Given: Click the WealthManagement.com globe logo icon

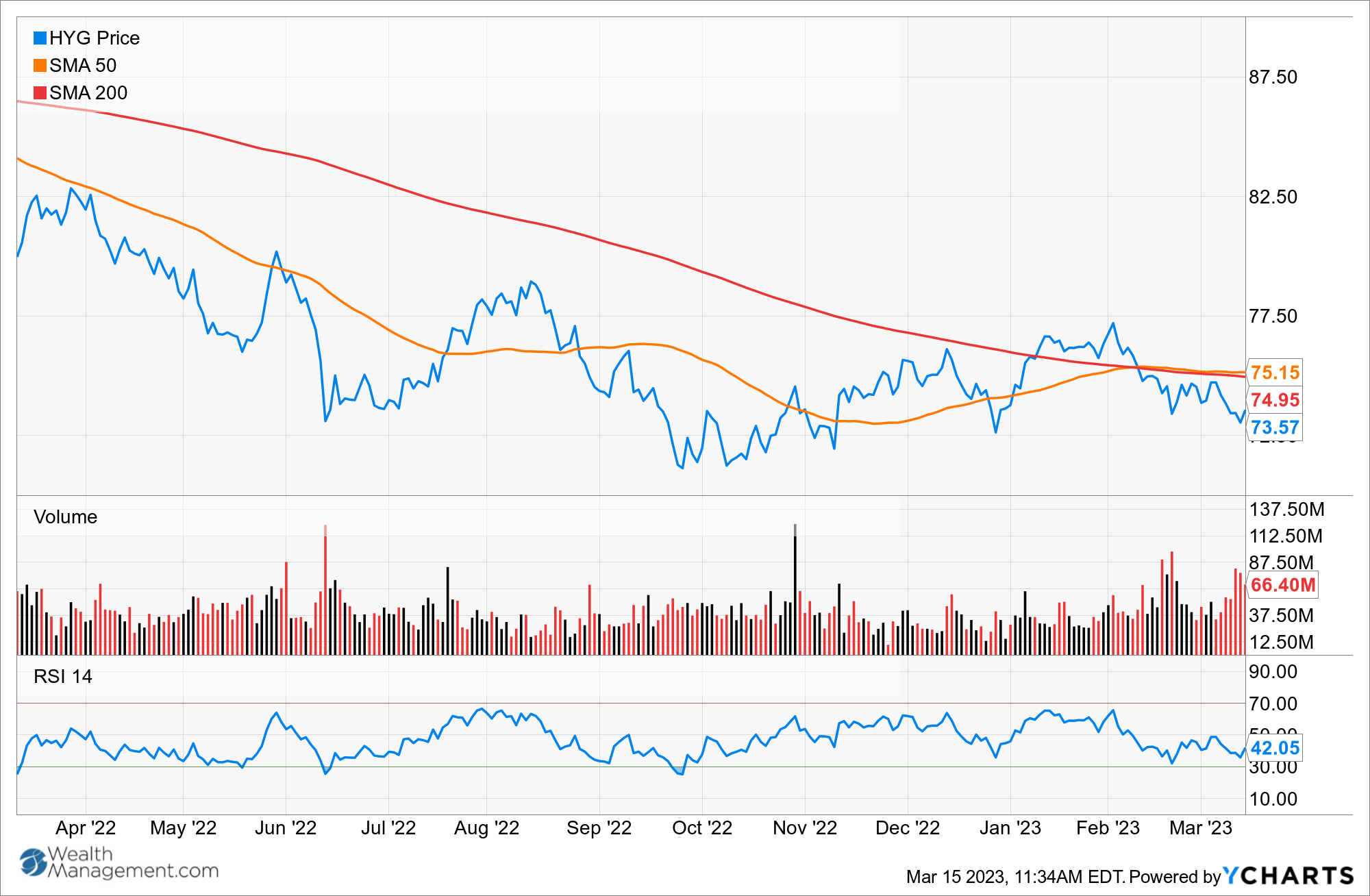Looking at the screenshot, I should pos(32,862).
